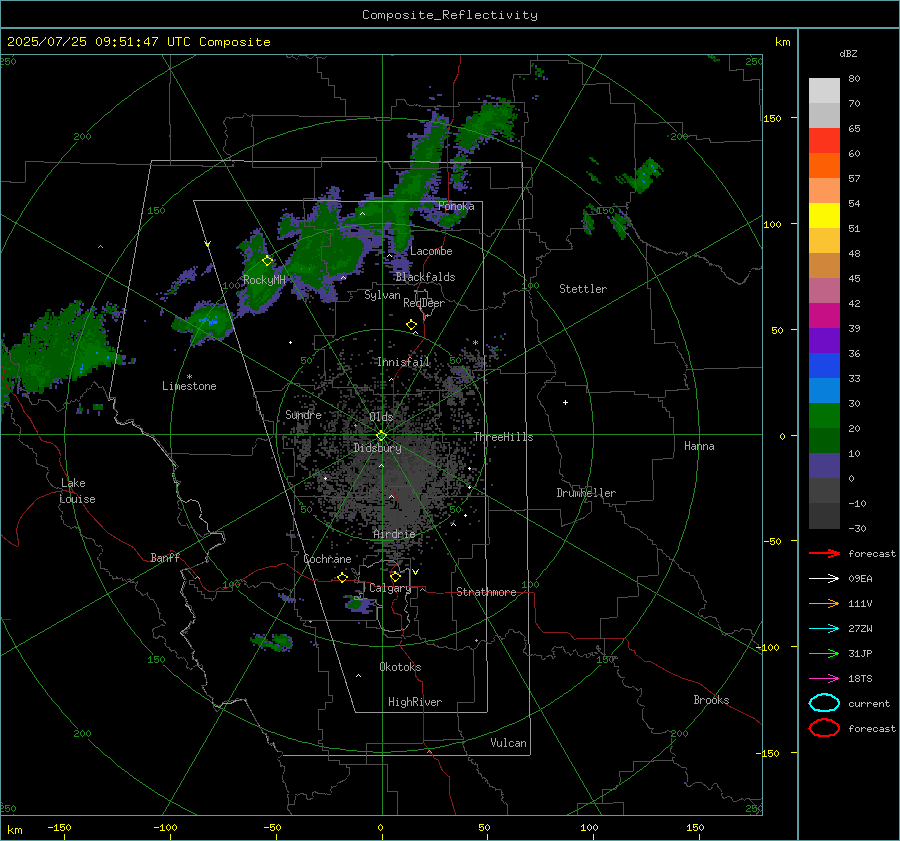Click the 09EA legend label
900x841 pixels.
860,579
